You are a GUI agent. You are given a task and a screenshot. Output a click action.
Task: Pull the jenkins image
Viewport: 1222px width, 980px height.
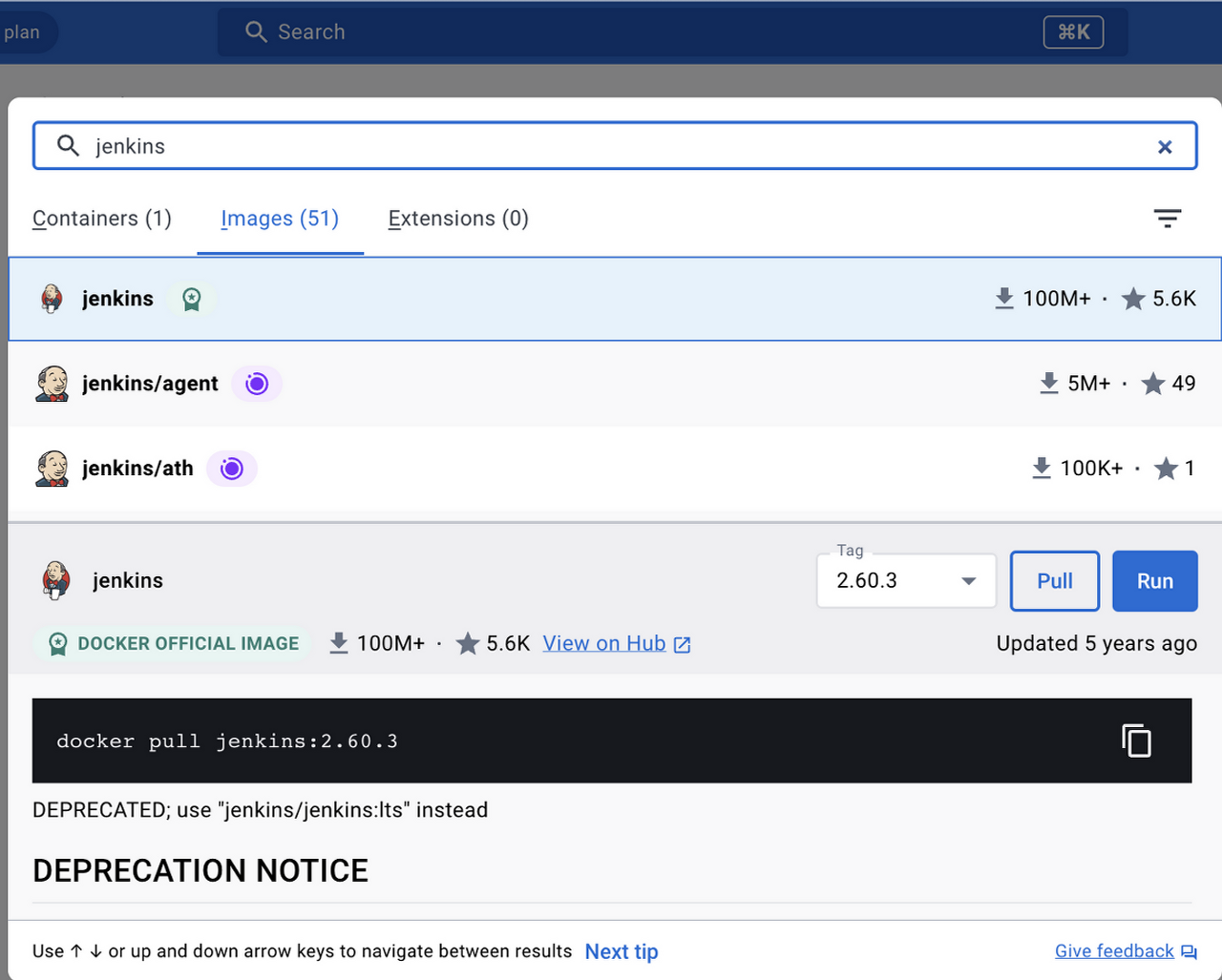1055,581
